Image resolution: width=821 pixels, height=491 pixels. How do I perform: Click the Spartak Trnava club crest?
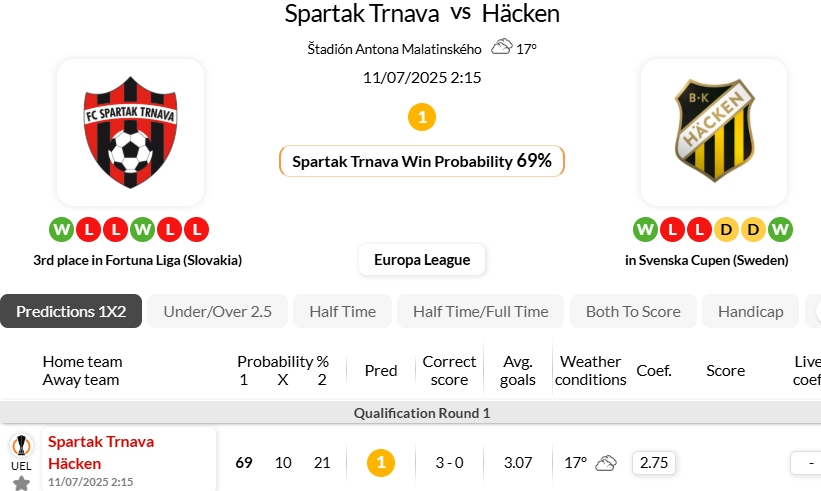tap(130, 132)
